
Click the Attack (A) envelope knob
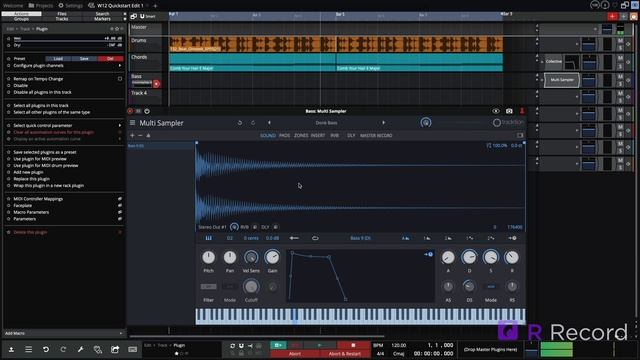pos(448,257)
